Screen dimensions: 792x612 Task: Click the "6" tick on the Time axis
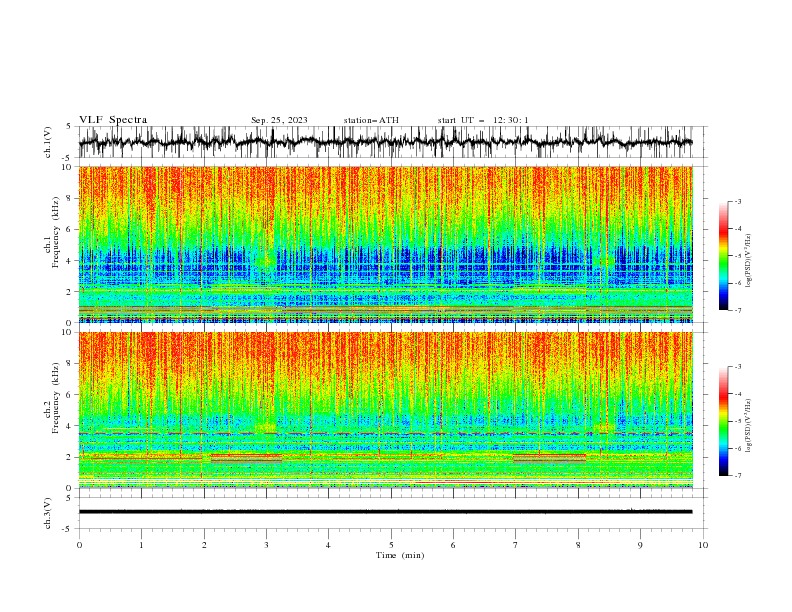(454, 545)
